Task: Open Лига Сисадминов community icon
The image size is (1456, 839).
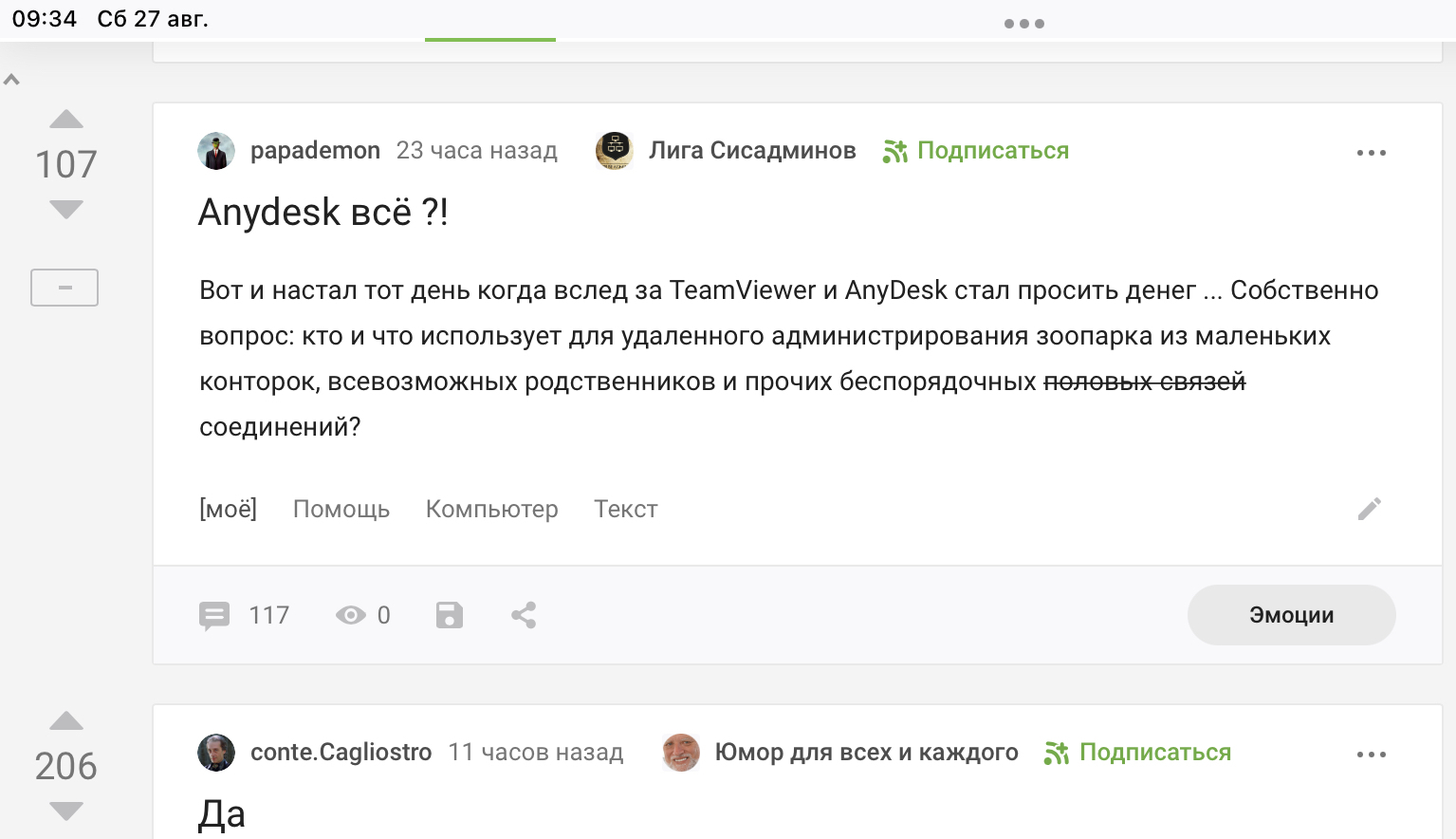Action: (615, 151)
